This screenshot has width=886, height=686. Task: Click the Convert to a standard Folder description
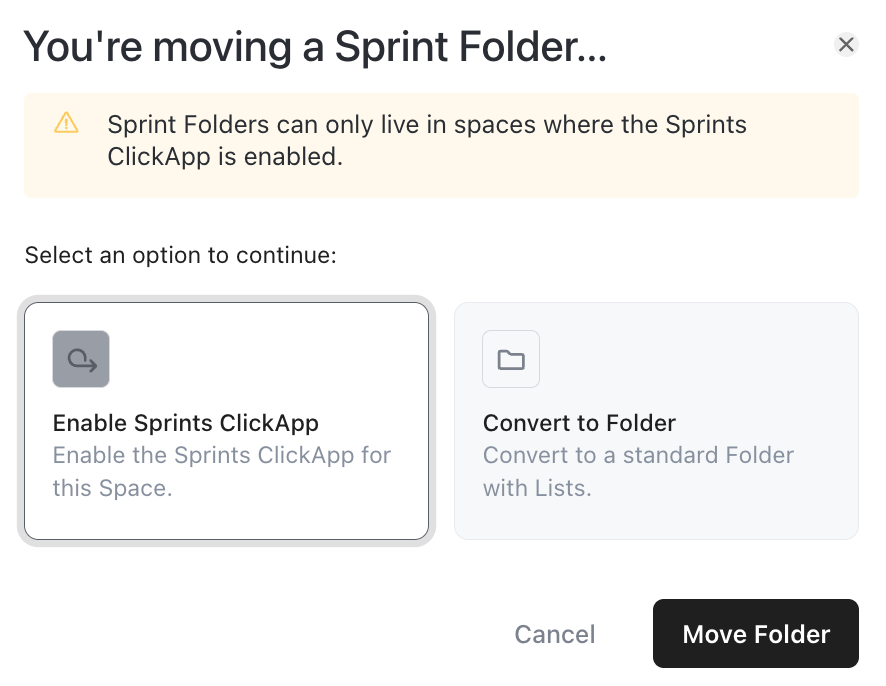click(638, 471)
